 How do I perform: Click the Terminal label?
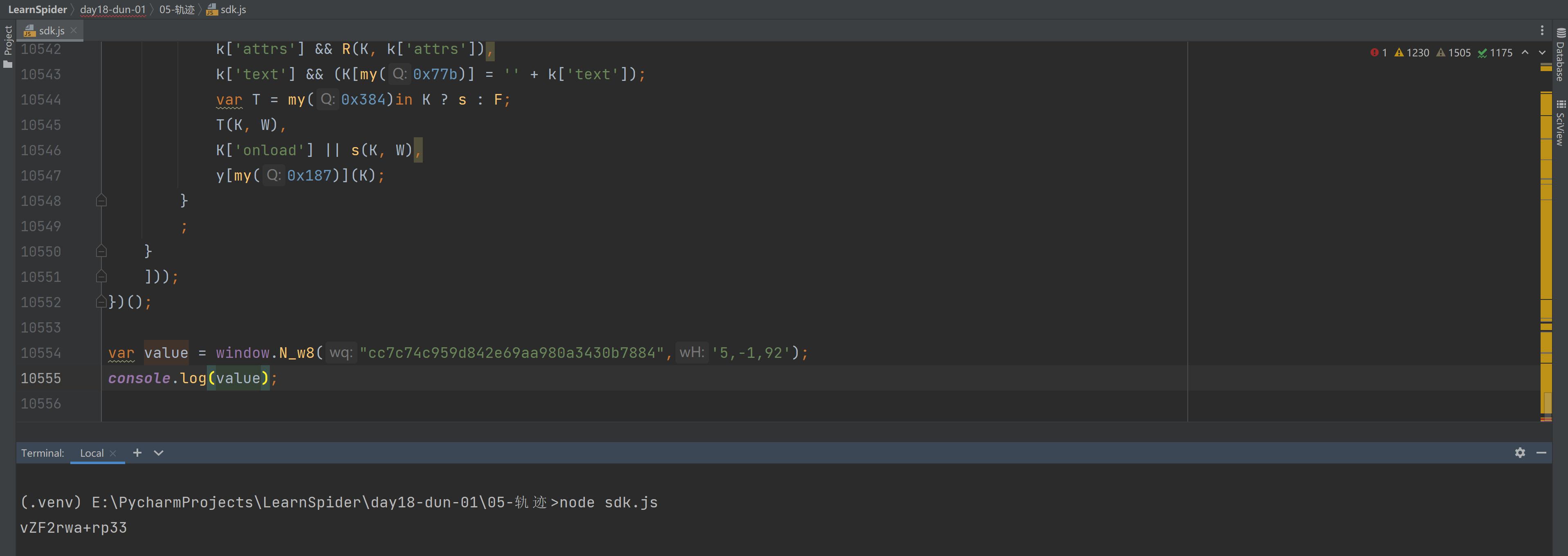point(43,453)
